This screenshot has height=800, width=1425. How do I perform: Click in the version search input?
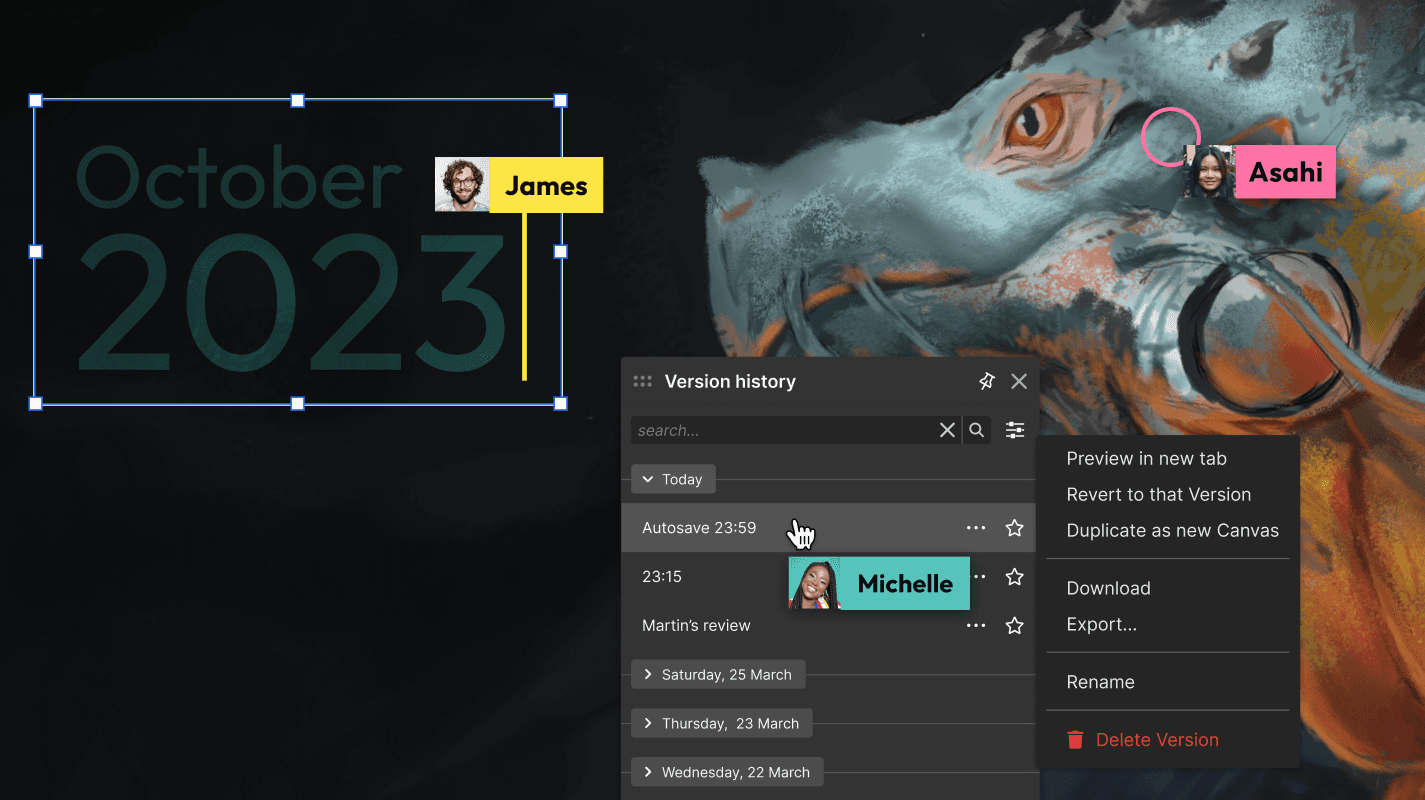pyautogui.click(x=780, y=431)
